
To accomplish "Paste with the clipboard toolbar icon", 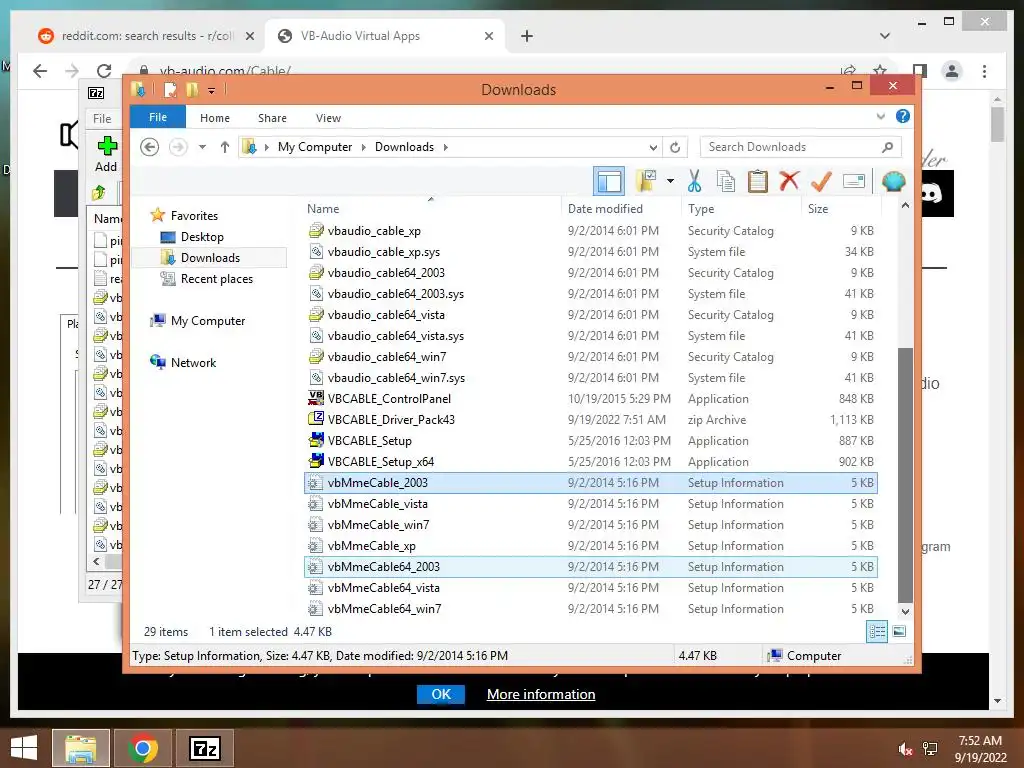I will [x=758, y=181].
